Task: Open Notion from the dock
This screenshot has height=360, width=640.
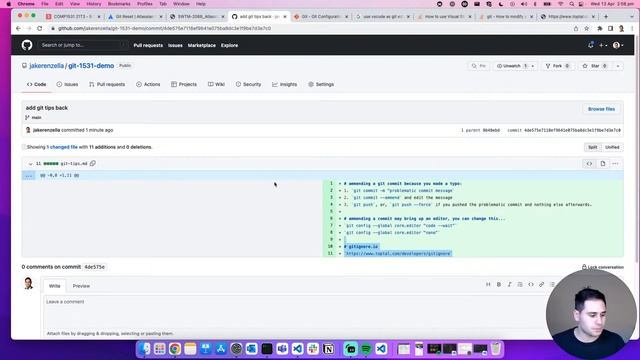Action: click(329, 349)
